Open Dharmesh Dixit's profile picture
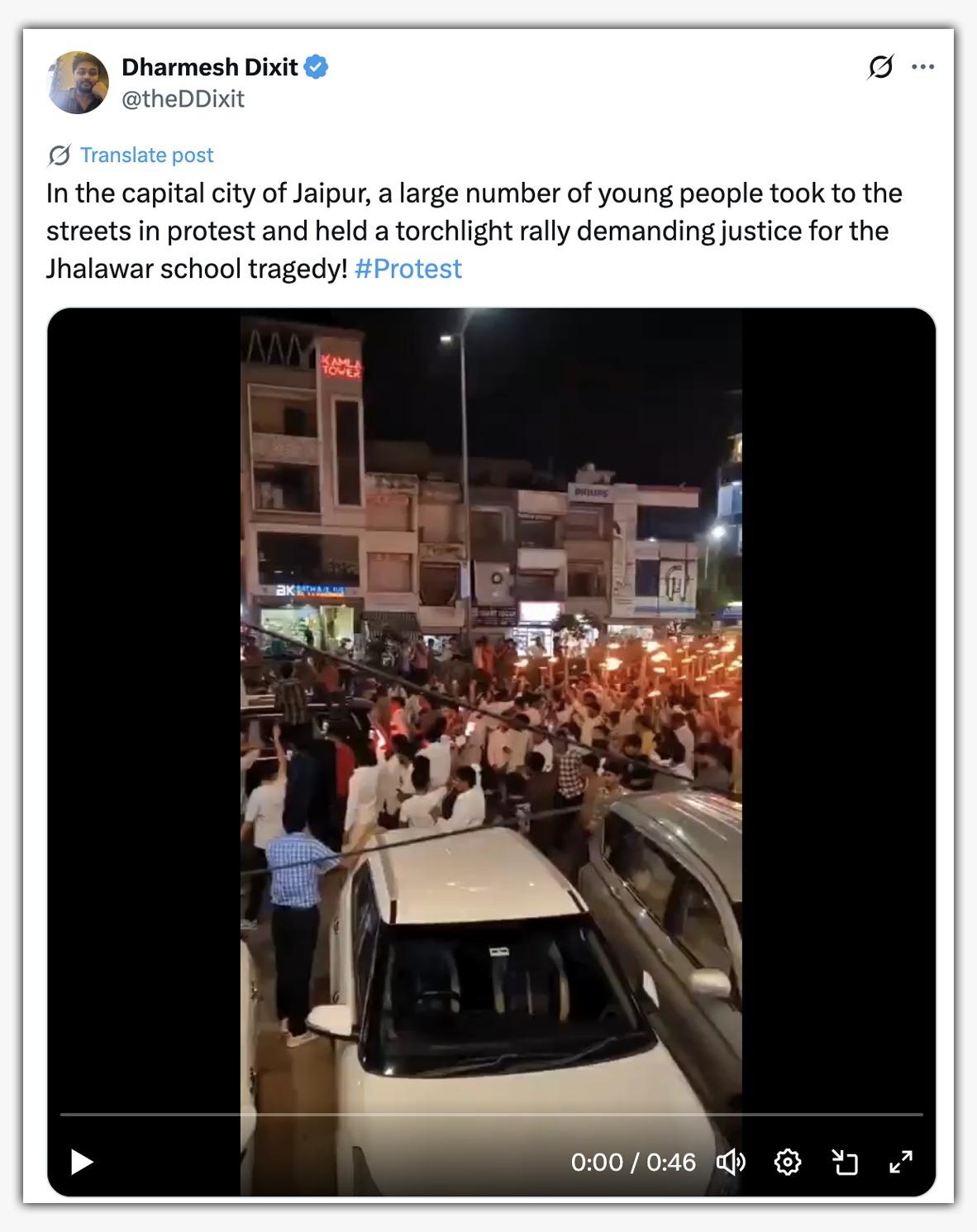Image resolution: width=977 pixels, height=1232 pixels. point(79,82)
